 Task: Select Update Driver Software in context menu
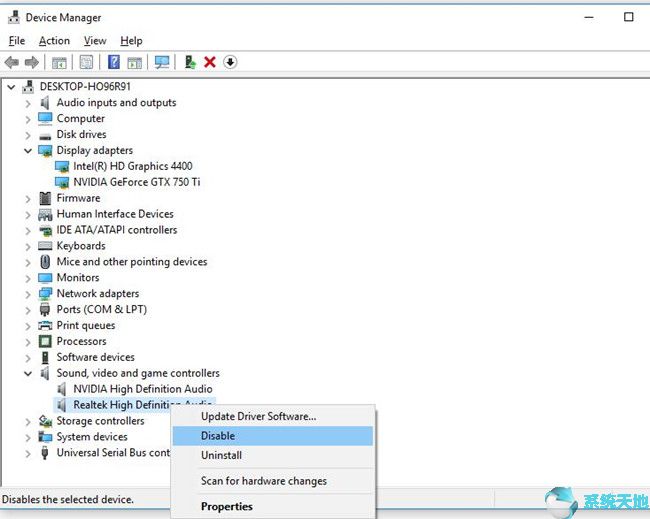pyautogui.click(x=258, y=416)
